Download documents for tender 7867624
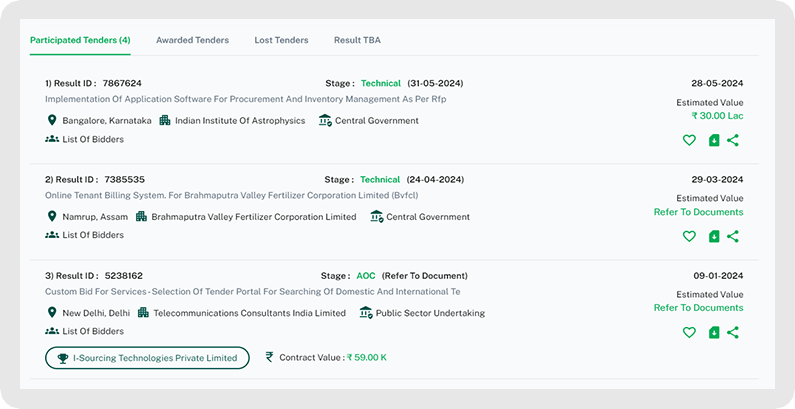 tap(714, 141)
